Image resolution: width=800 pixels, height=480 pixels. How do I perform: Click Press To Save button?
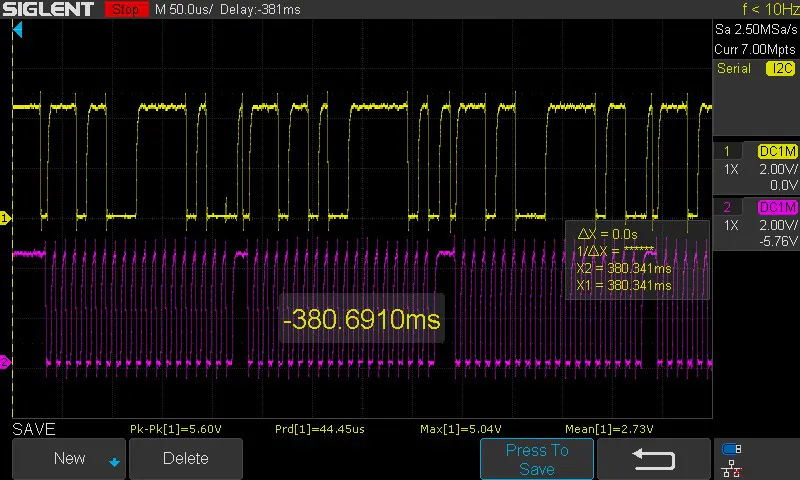click(537, 459)
